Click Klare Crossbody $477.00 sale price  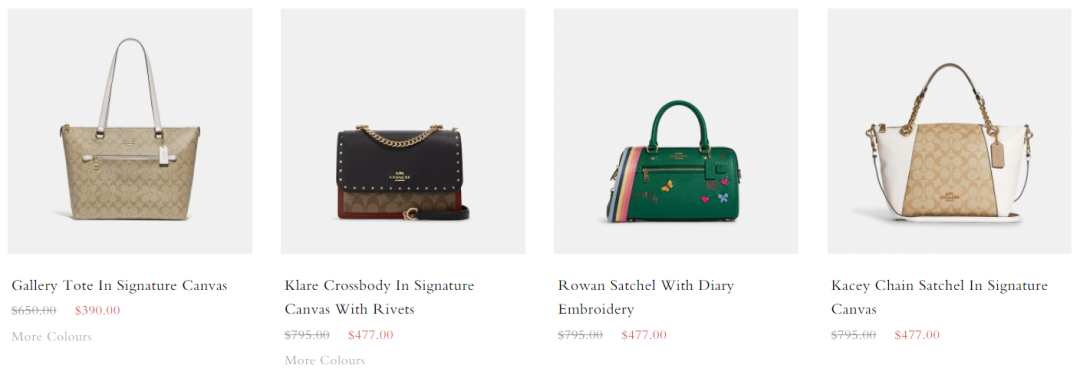(x=371, y=335)
